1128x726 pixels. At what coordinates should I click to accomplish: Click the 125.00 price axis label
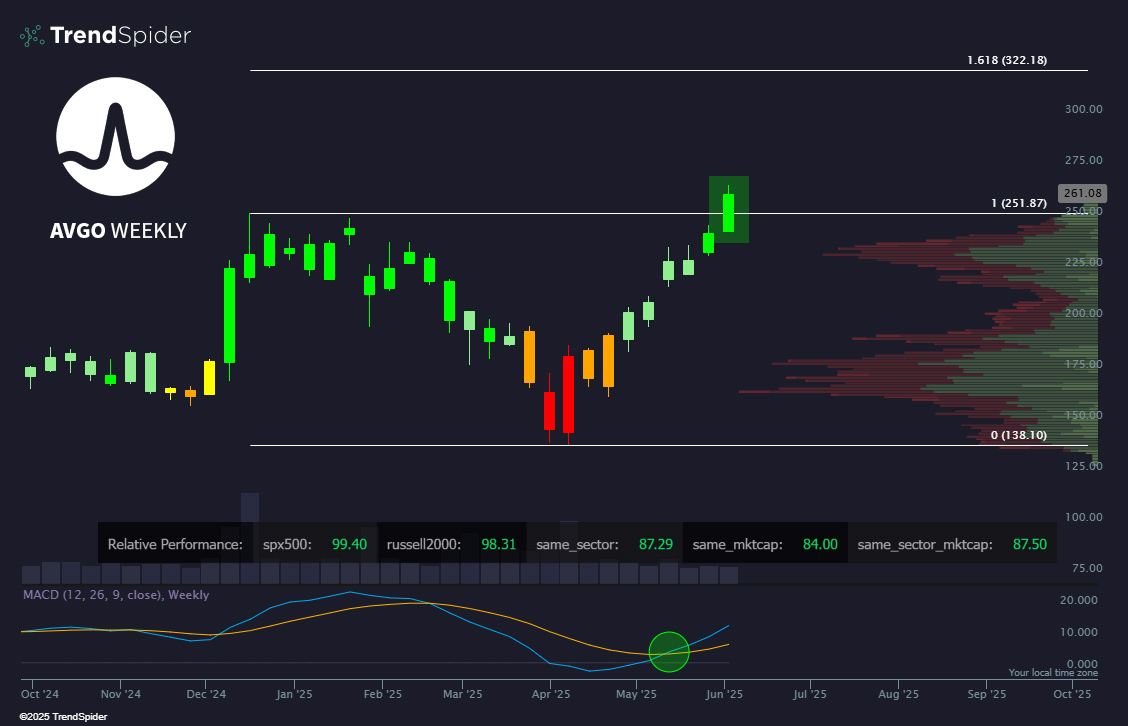1084,466
